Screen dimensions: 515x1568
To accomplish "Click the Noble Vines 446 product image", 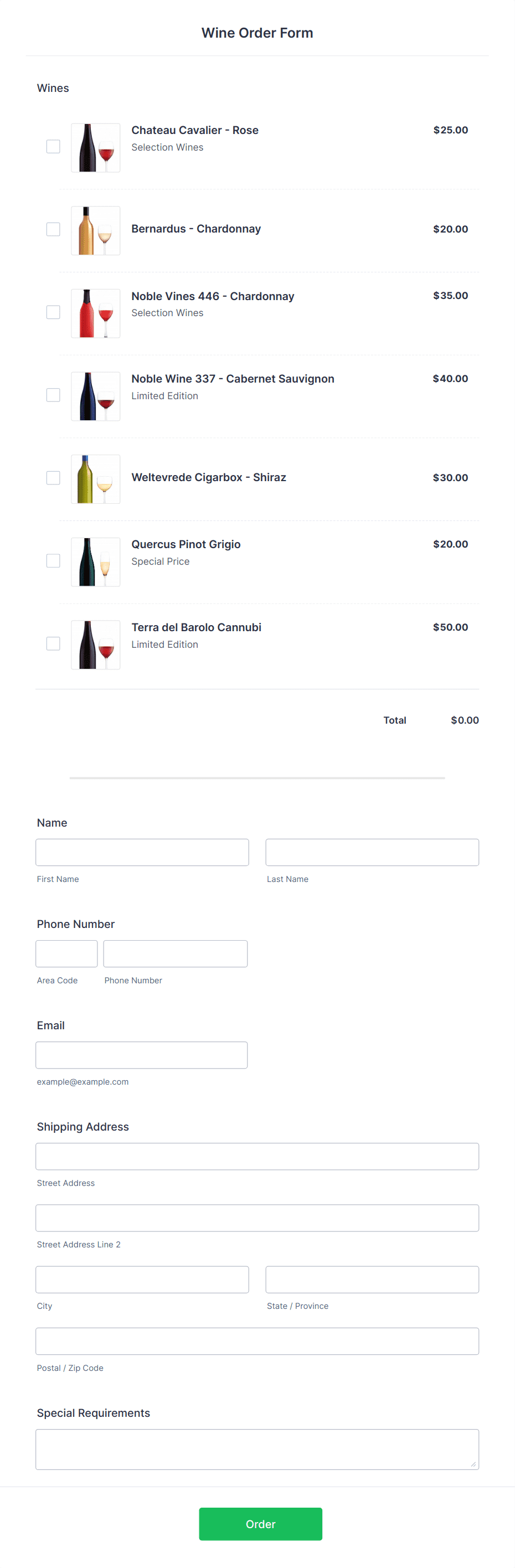I will tap(95, 312).
